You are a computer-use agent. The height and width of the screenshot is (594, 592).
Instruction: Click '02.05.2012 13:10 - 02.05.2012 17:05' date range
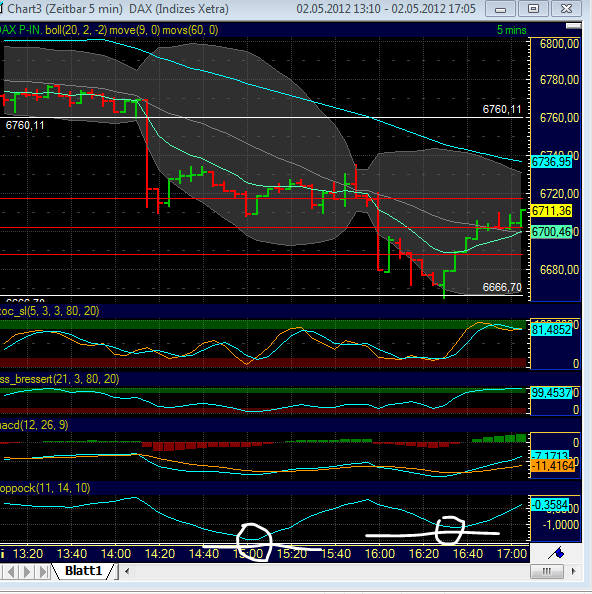pyautogui.click(x=386, y=9)
